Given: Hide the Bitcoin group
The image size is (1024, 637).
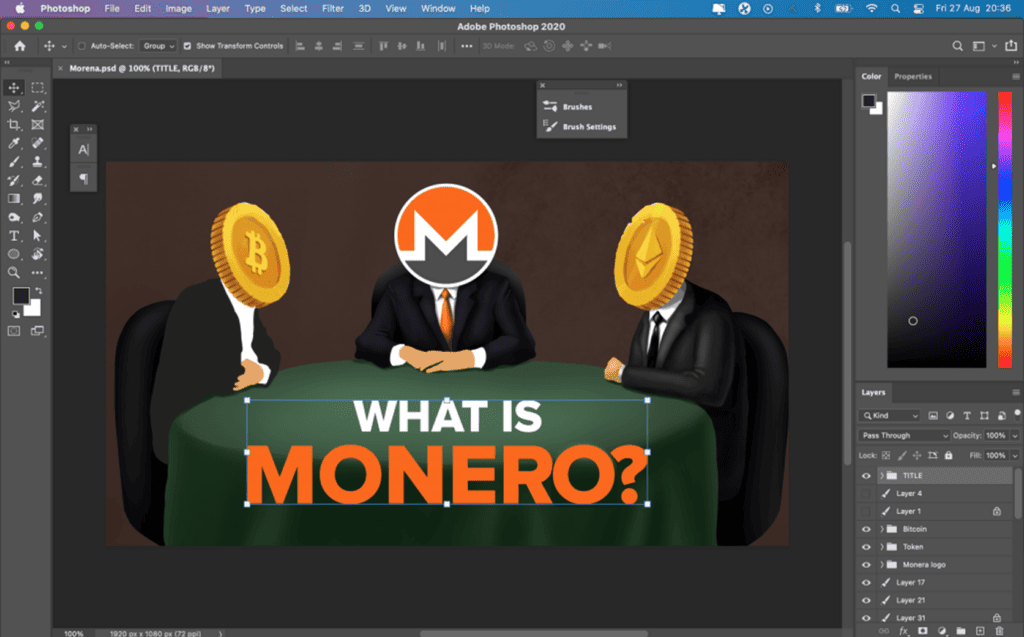Looking at the screenshot, I should click(x=867, y=529).
